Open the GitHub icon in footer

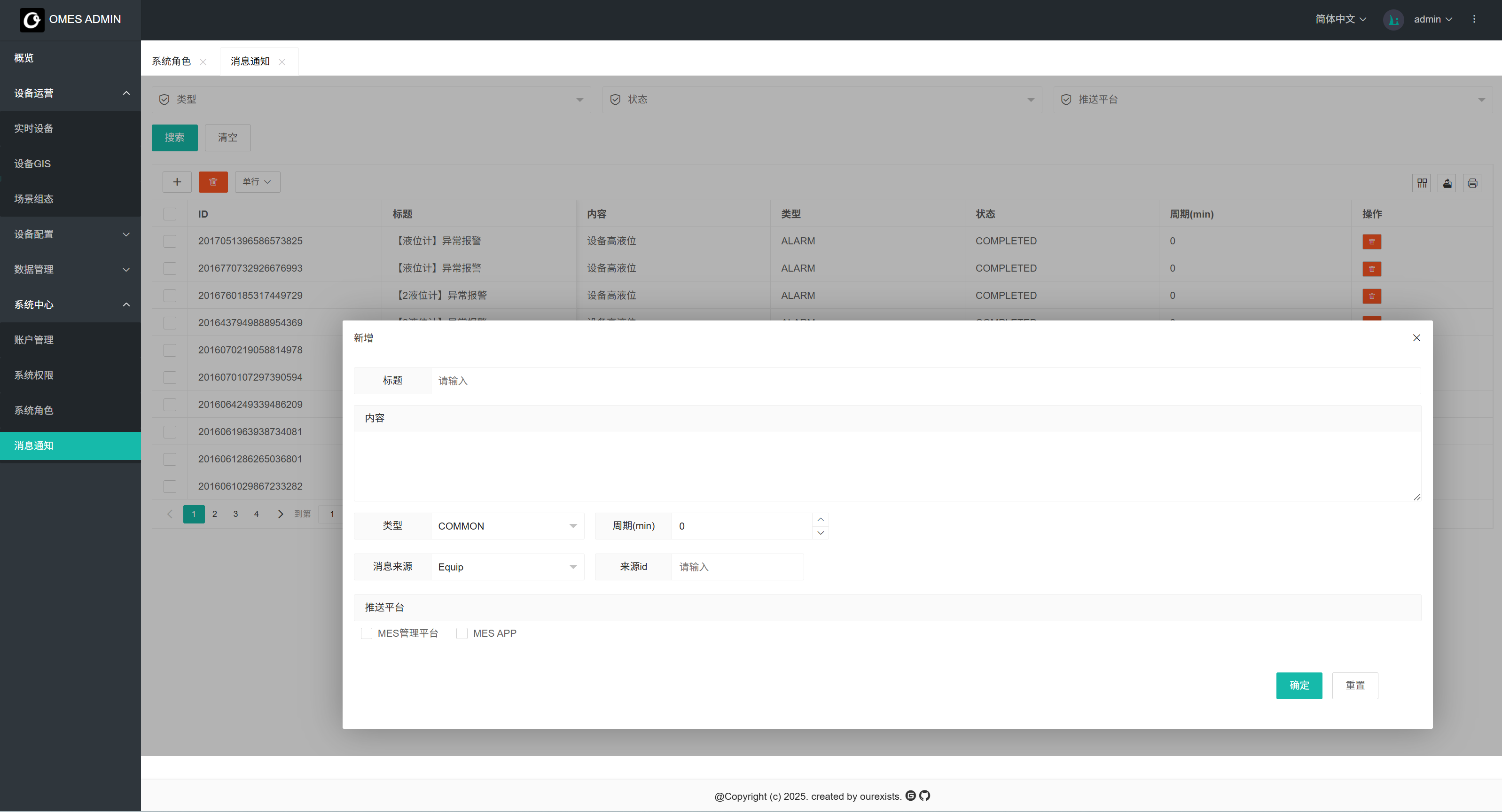click(925, 795)
